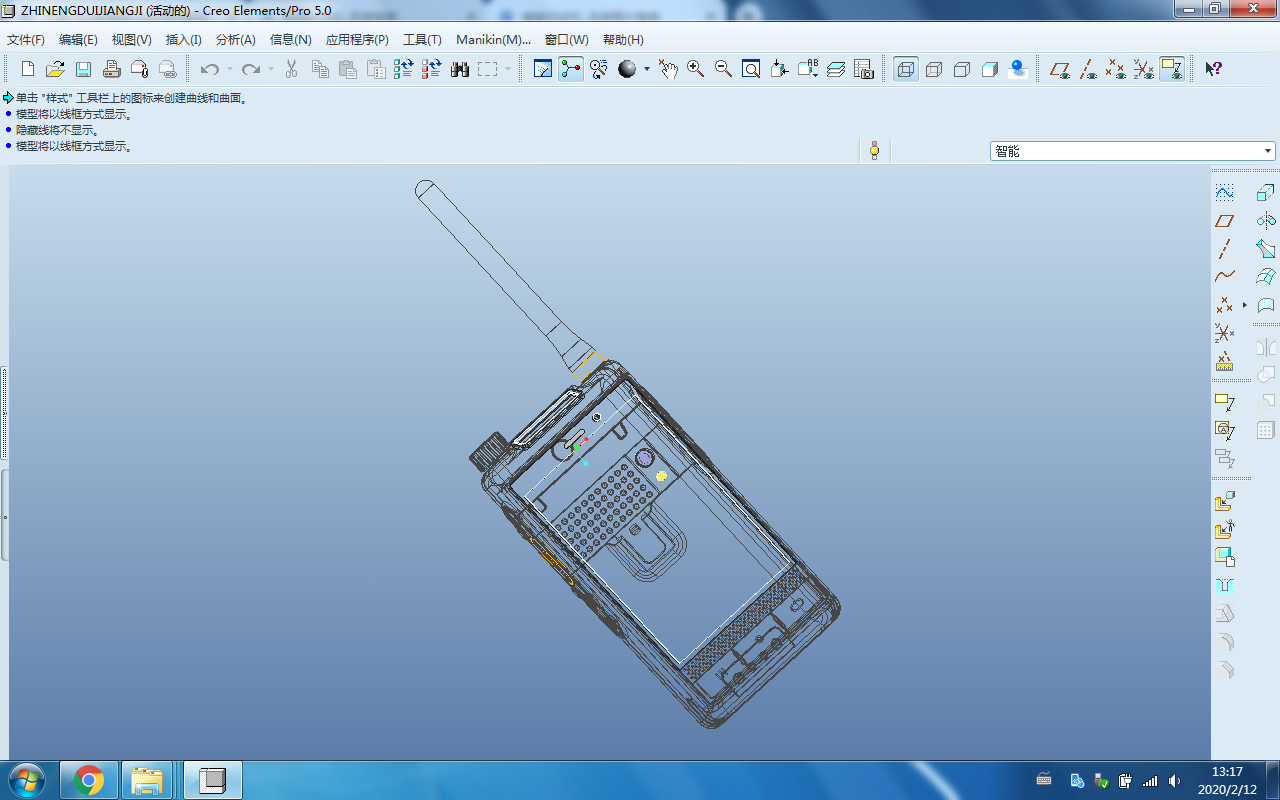
Task: Toggle spin center display
Action: (x=571, y=69)
